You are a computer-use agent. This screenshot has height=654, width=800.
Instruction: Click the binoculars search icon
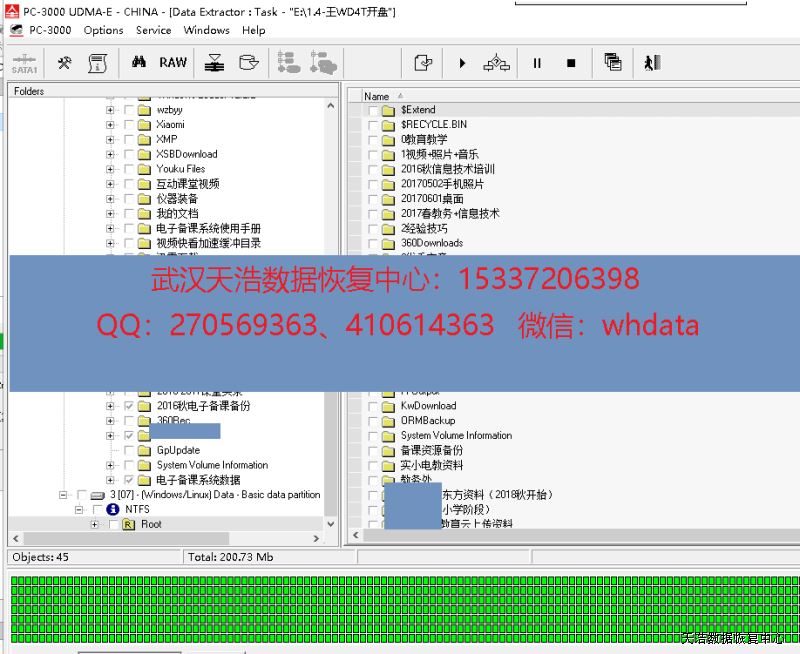(x=140, y=62)
